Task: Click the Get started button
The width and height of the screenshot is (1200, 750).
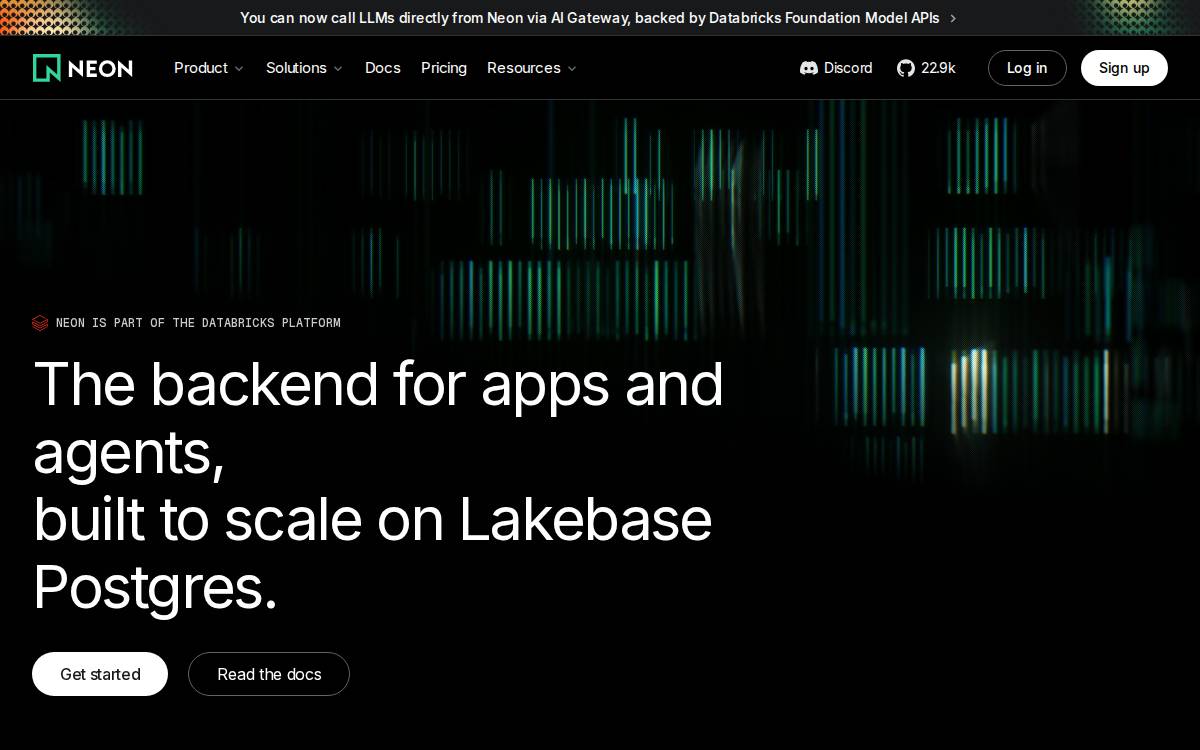Action: click(100, 674)
